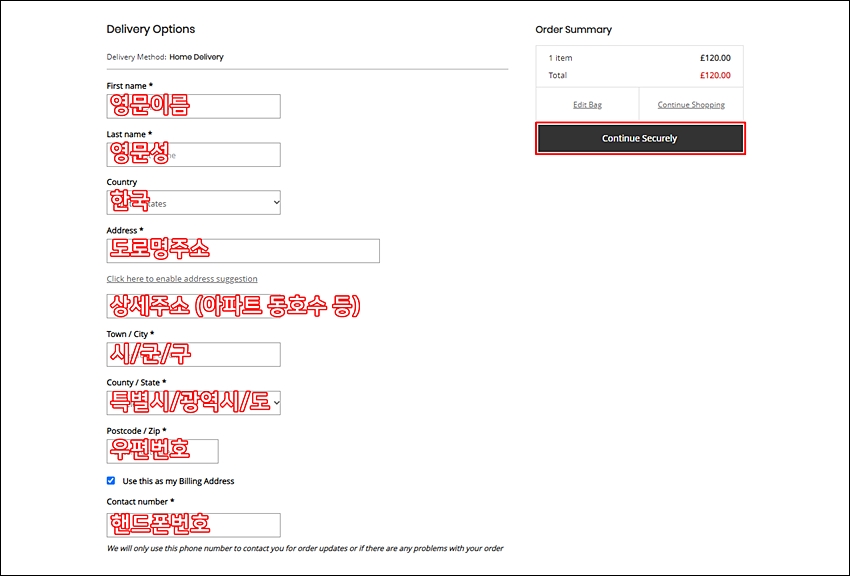Open the County / State dropdown
Viewport: 850px width, 576px height.
click(194, 403)
